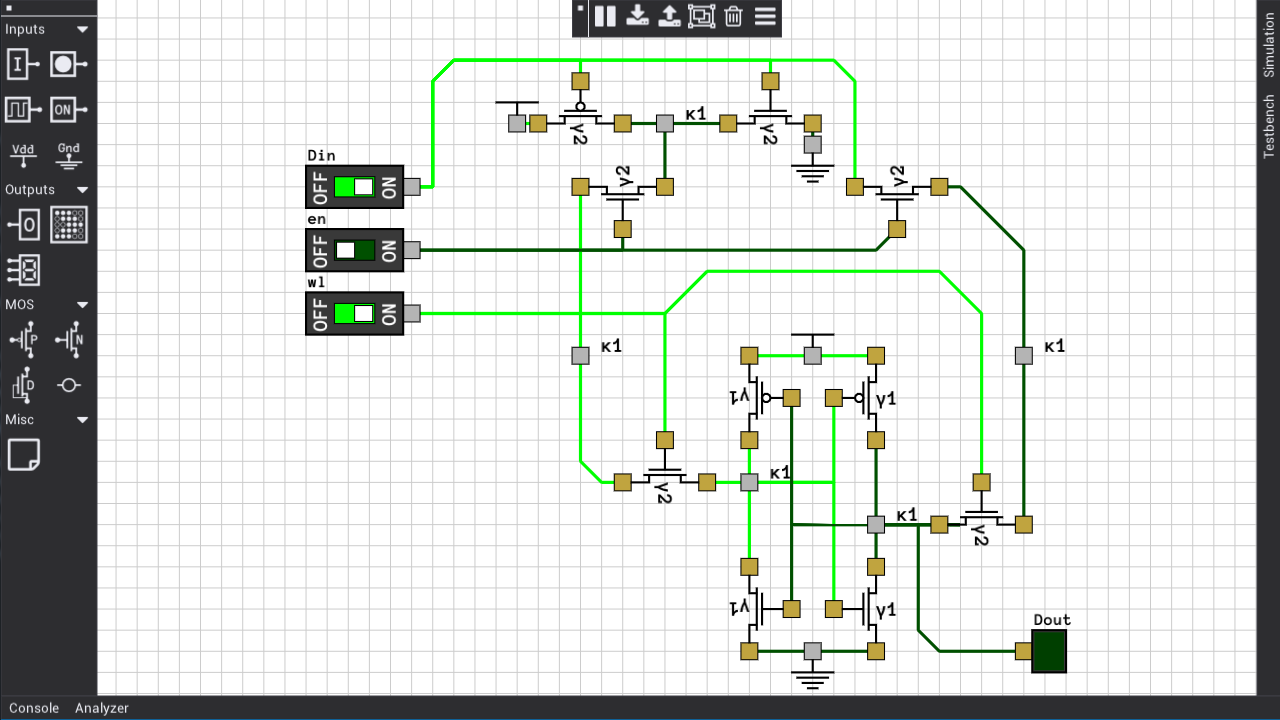This screenshot has height=720, width=1280.
Task: Pause the running simulation
Action: click(605, 16)
